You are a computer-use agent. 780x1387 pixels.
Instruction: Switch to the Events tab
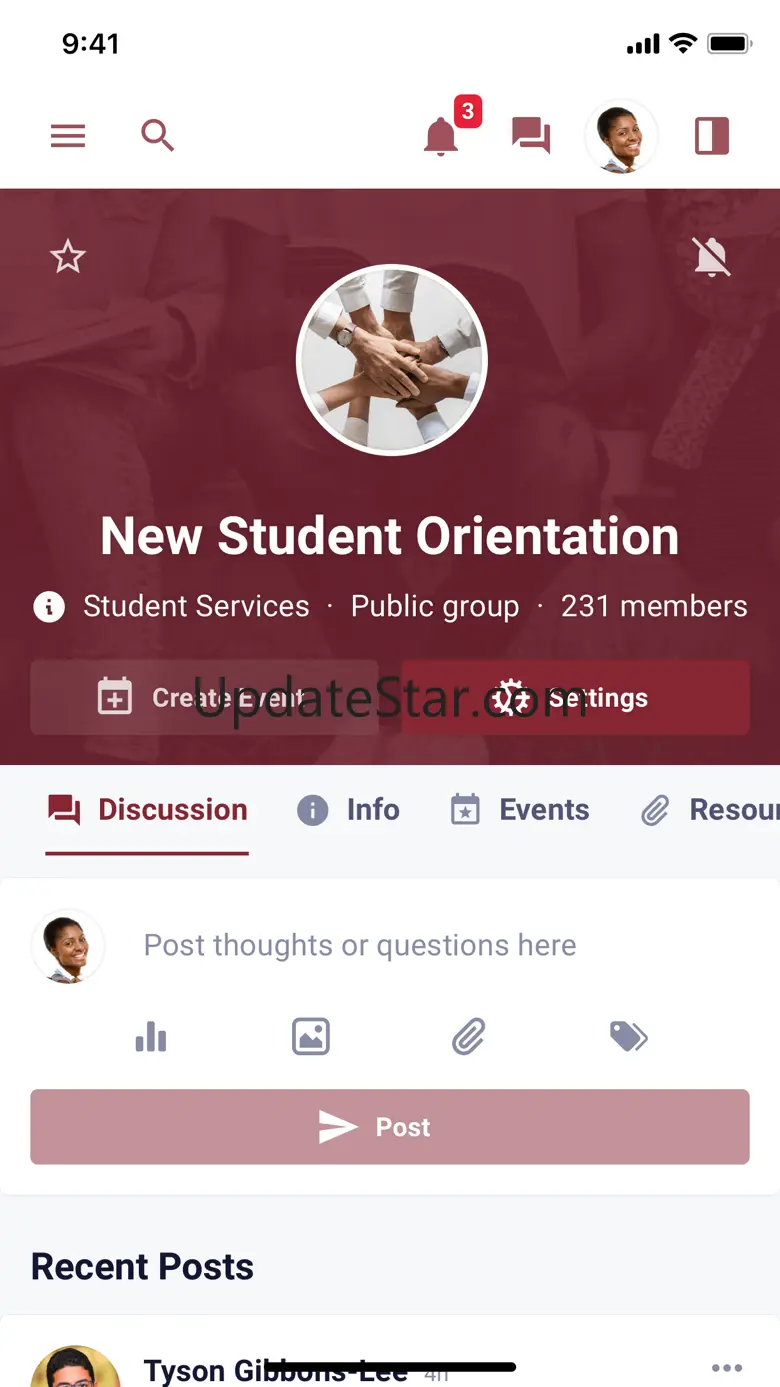coord(520,810)
